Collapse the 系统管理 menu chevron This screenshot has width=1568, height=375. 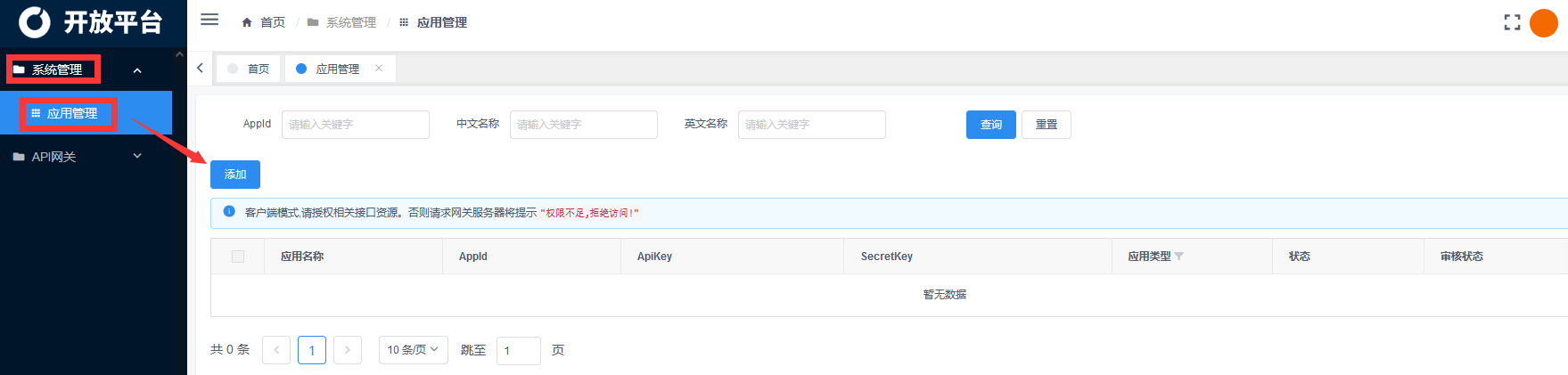137,70
